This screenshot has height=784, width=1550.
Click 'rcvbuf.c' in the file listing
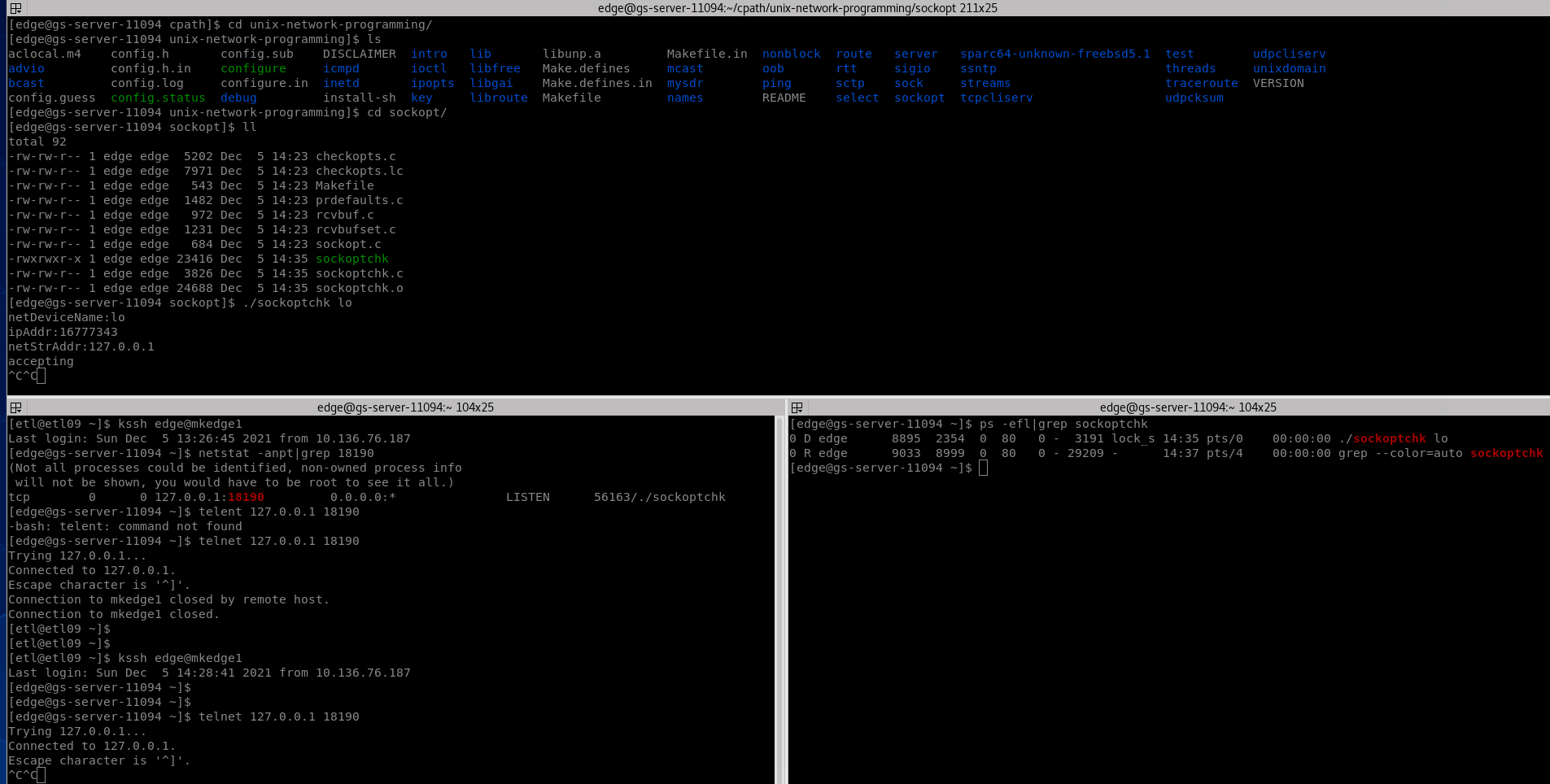click(x=345, y=215)
